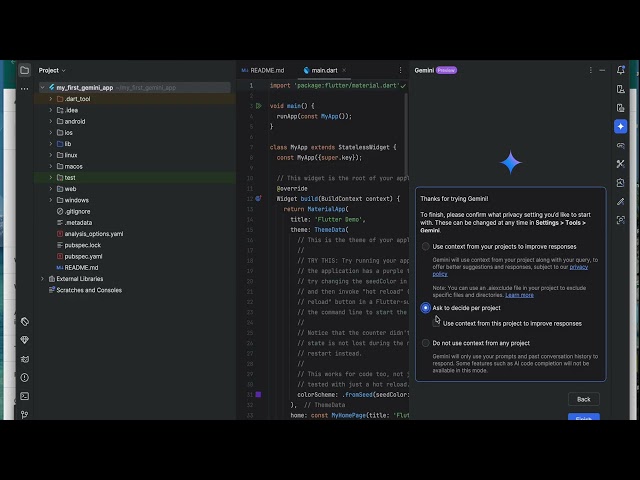Open the gamepad-shaped icon in the right sidebar
Viewport: 640px width, 480px height.
620,145
